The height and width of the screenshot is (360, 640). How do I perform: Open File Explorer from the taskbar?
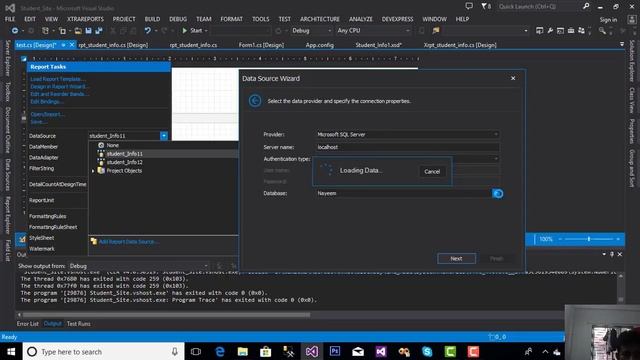243,351
